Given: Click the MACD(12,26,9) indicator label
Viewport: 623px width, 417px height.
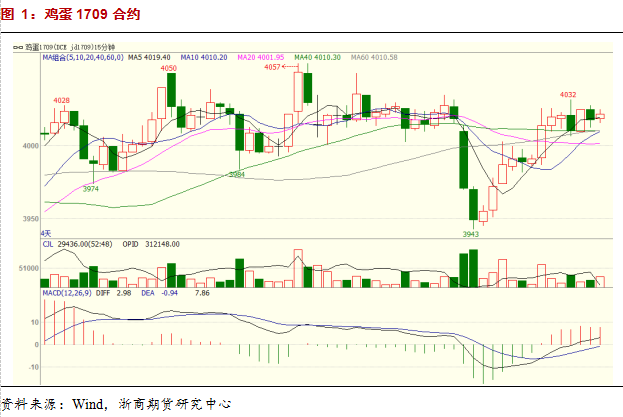Looking at the screenshot, I should [x=67, y=293].
